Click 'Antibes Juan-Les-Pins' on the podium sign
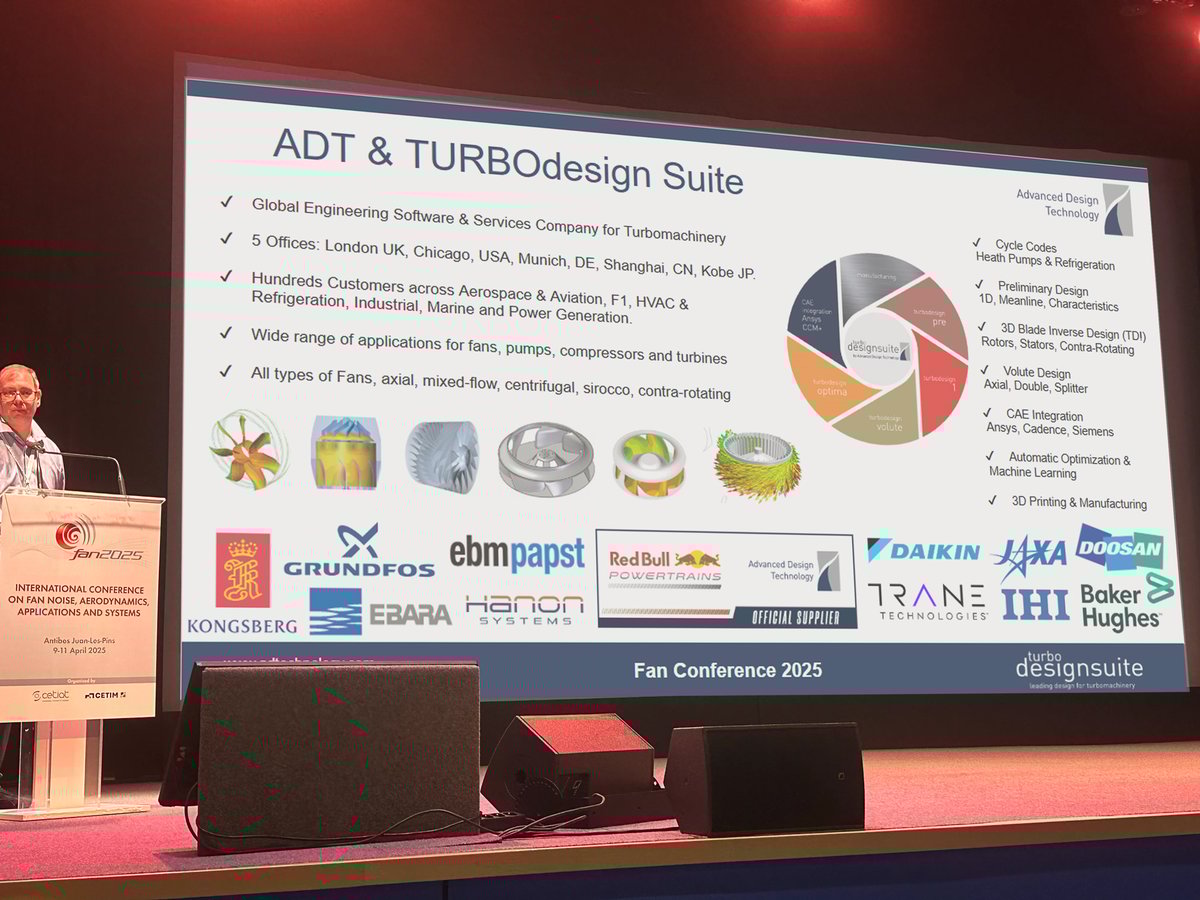Screen dimensions: 1200x900 77,639
